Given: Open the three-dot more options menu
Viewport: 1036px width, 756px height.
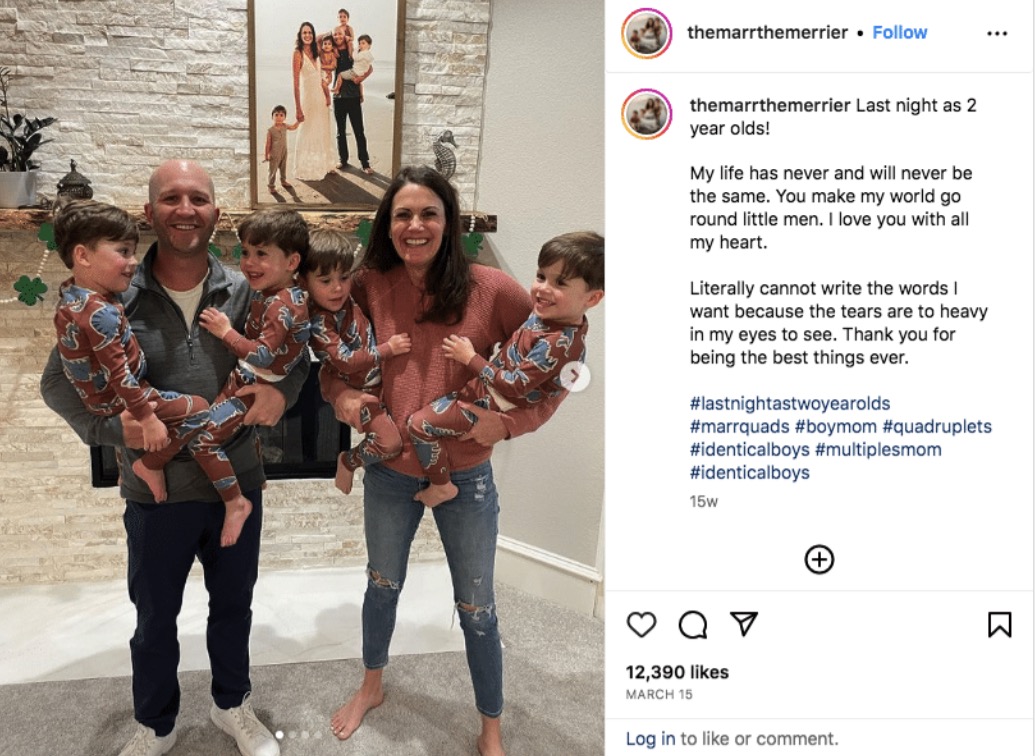Looking at the screenshot, I should pyautogui.click(x=996, y=34).
